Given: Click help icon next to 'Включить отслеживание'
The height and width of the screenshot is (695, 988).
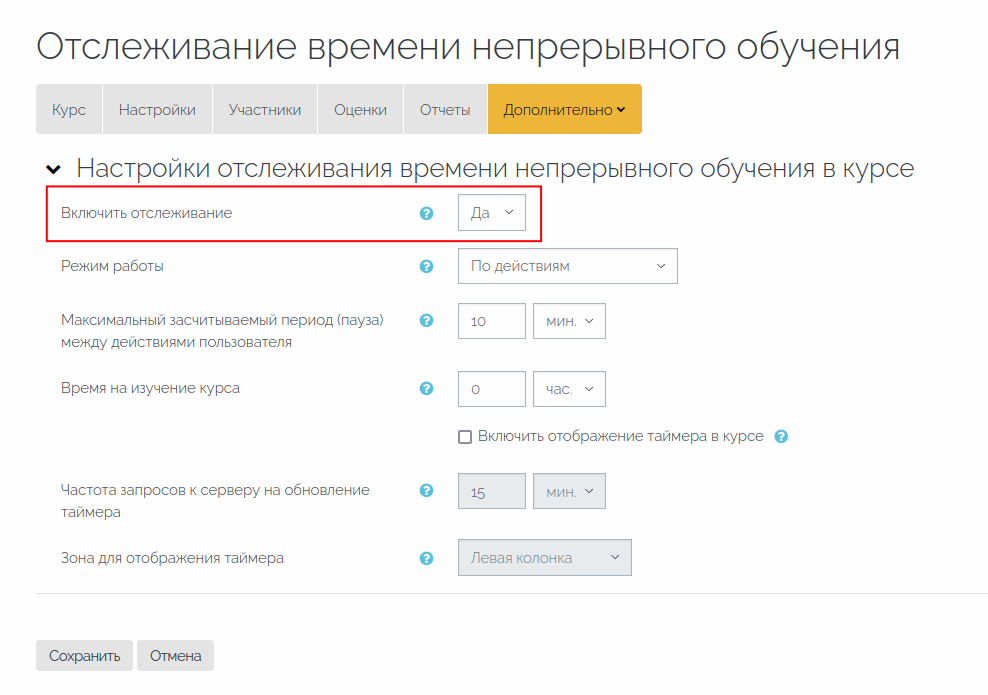Looking at the screenshot, I should (x=427, y=213).
